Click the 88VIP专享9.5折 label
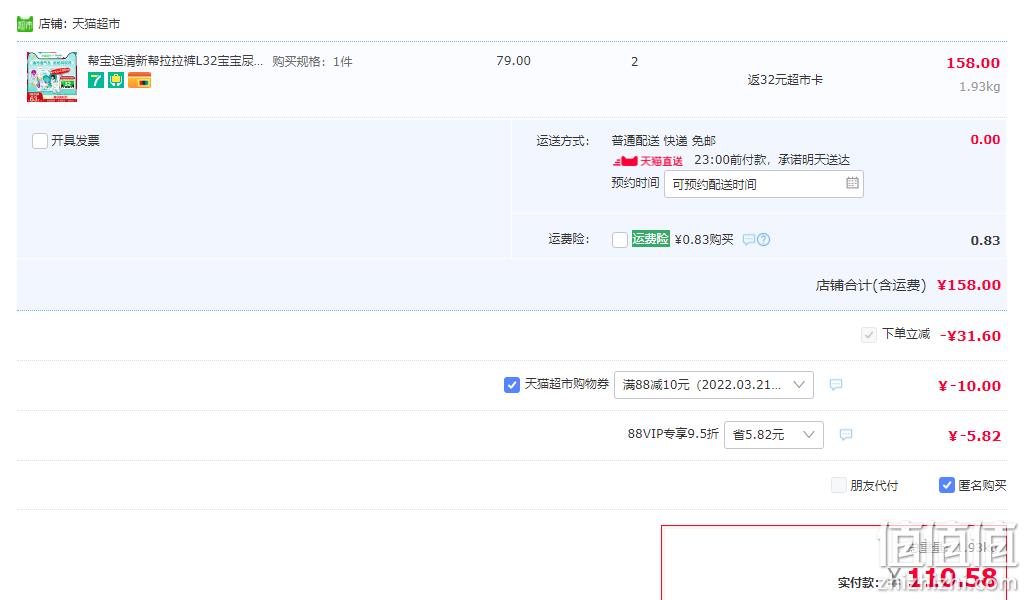This screenshot has height=600, width=1027. [673, 434]
